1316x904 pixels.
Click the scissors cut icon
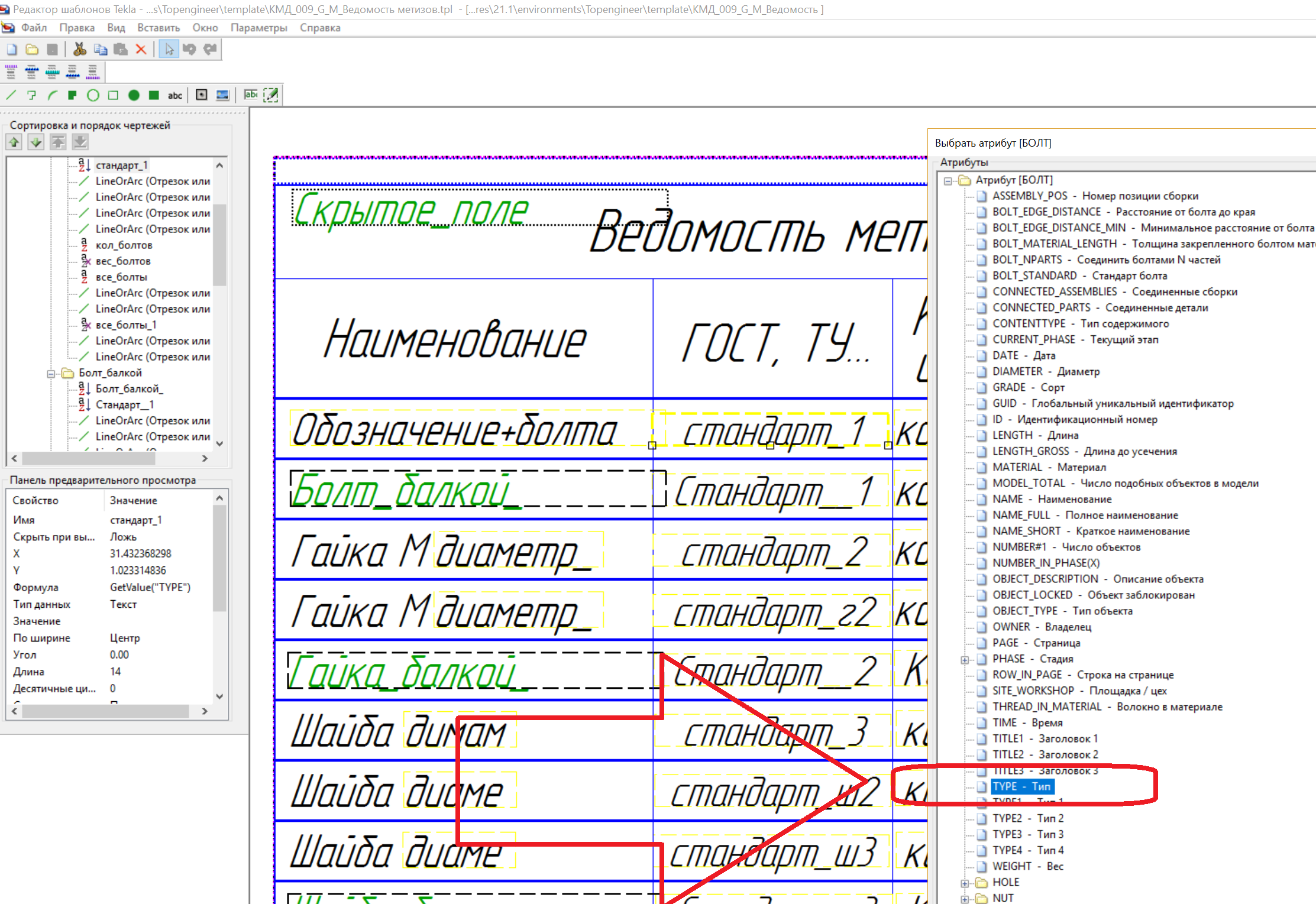[79, 49]
